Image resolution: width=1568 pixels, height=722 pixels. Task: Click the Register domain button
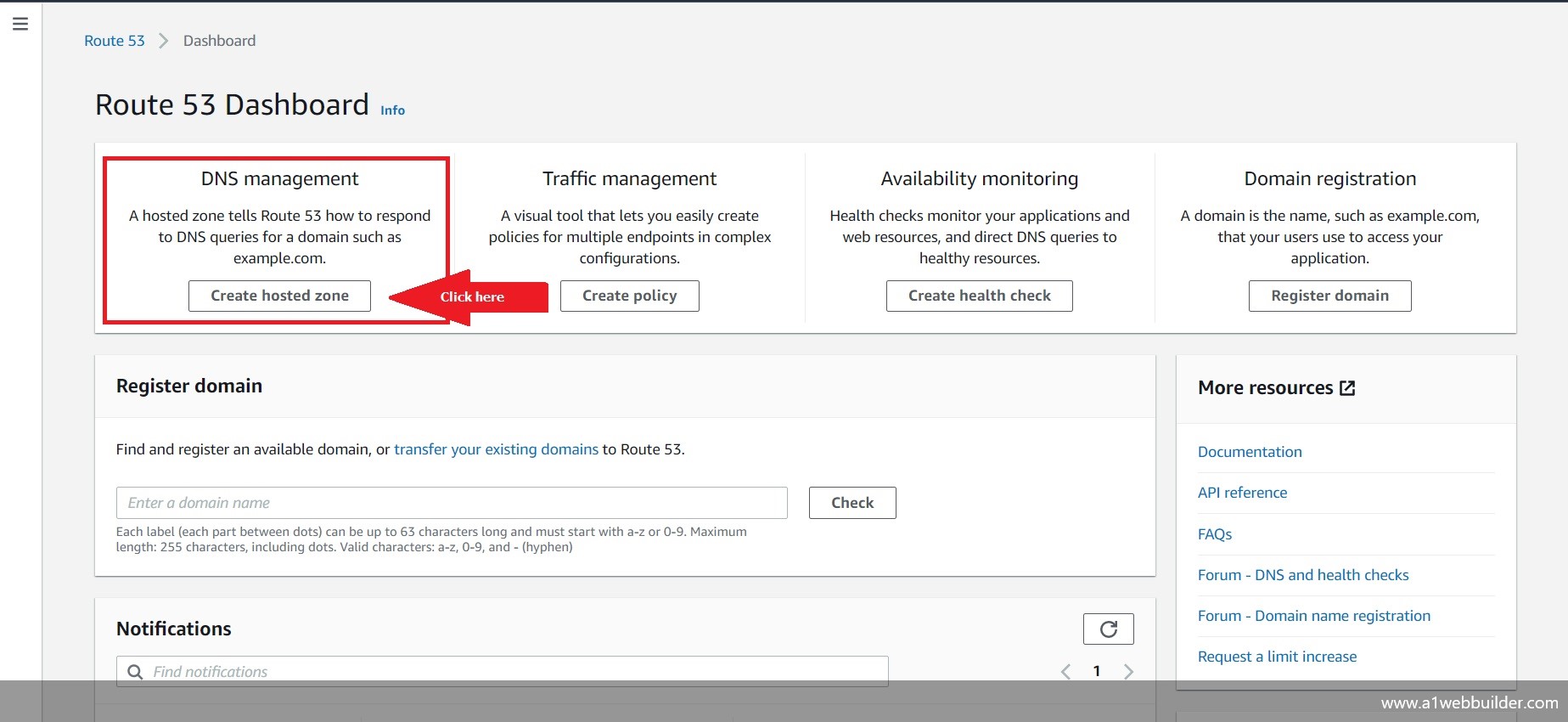pyautogui.click(x=1330, y=296)
